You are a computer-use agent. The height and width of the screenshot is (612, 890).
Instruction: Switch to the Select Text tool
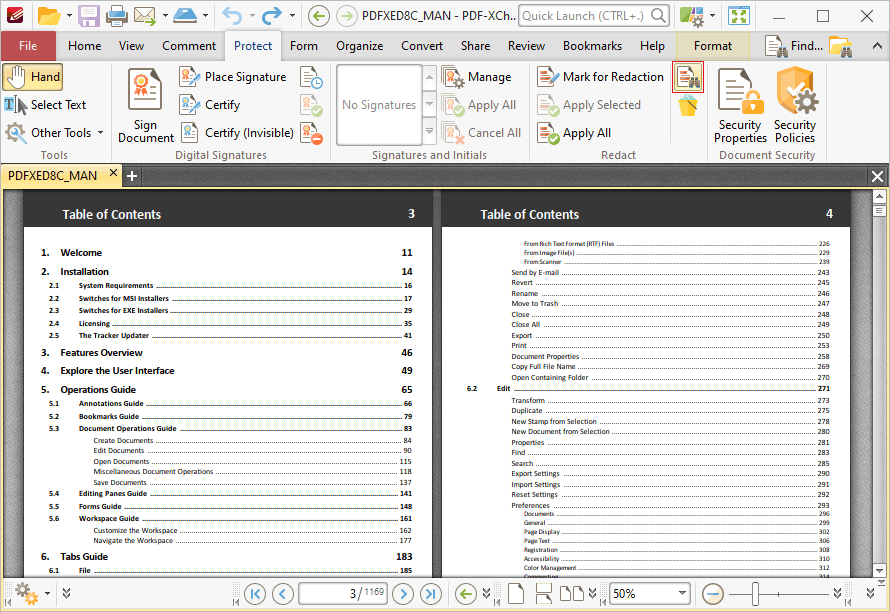tap(45, 104)
